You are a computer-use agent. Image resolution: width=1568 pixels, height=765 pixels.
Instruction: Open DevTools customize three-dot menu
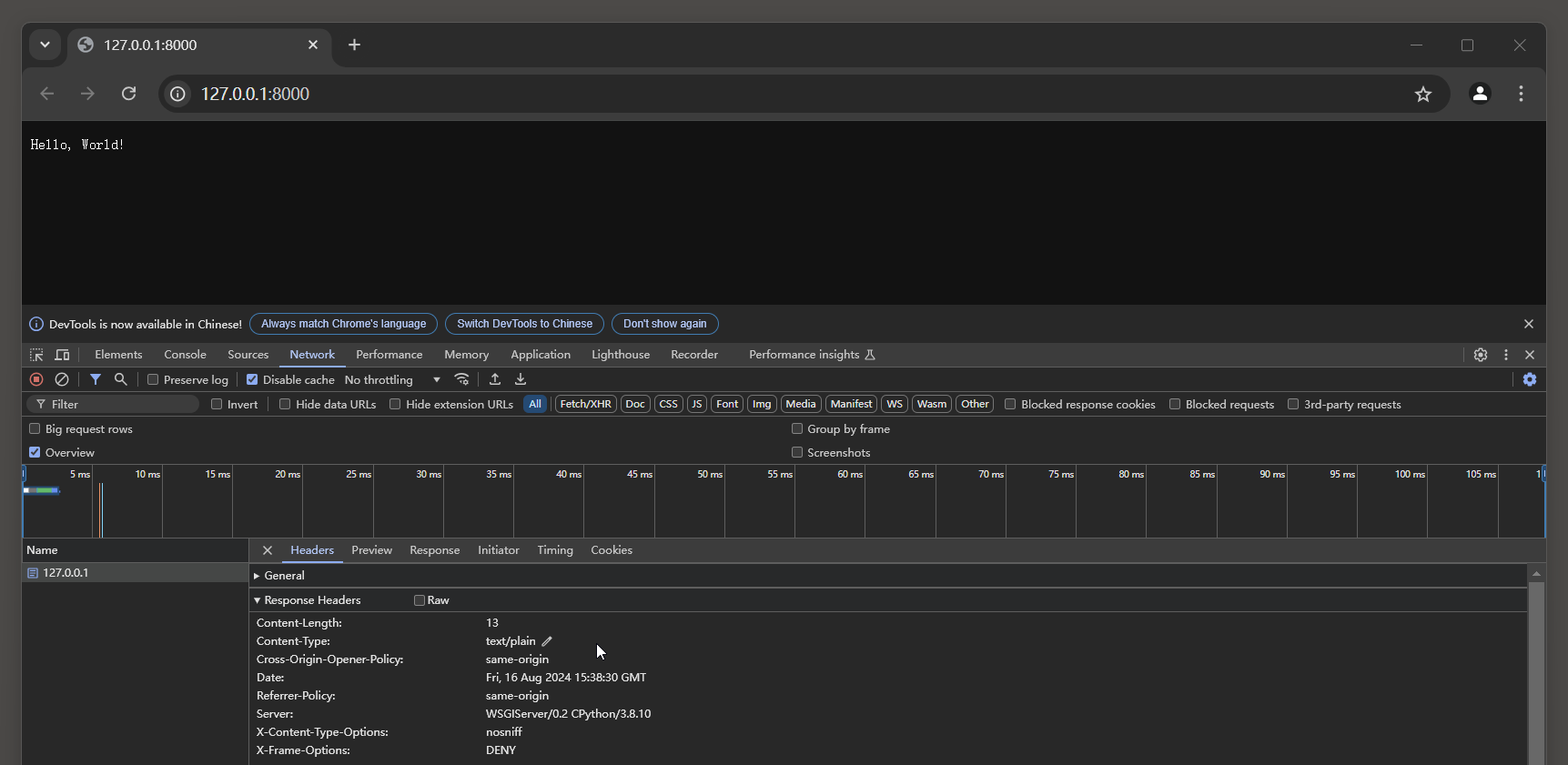[x=1506, y=355]
